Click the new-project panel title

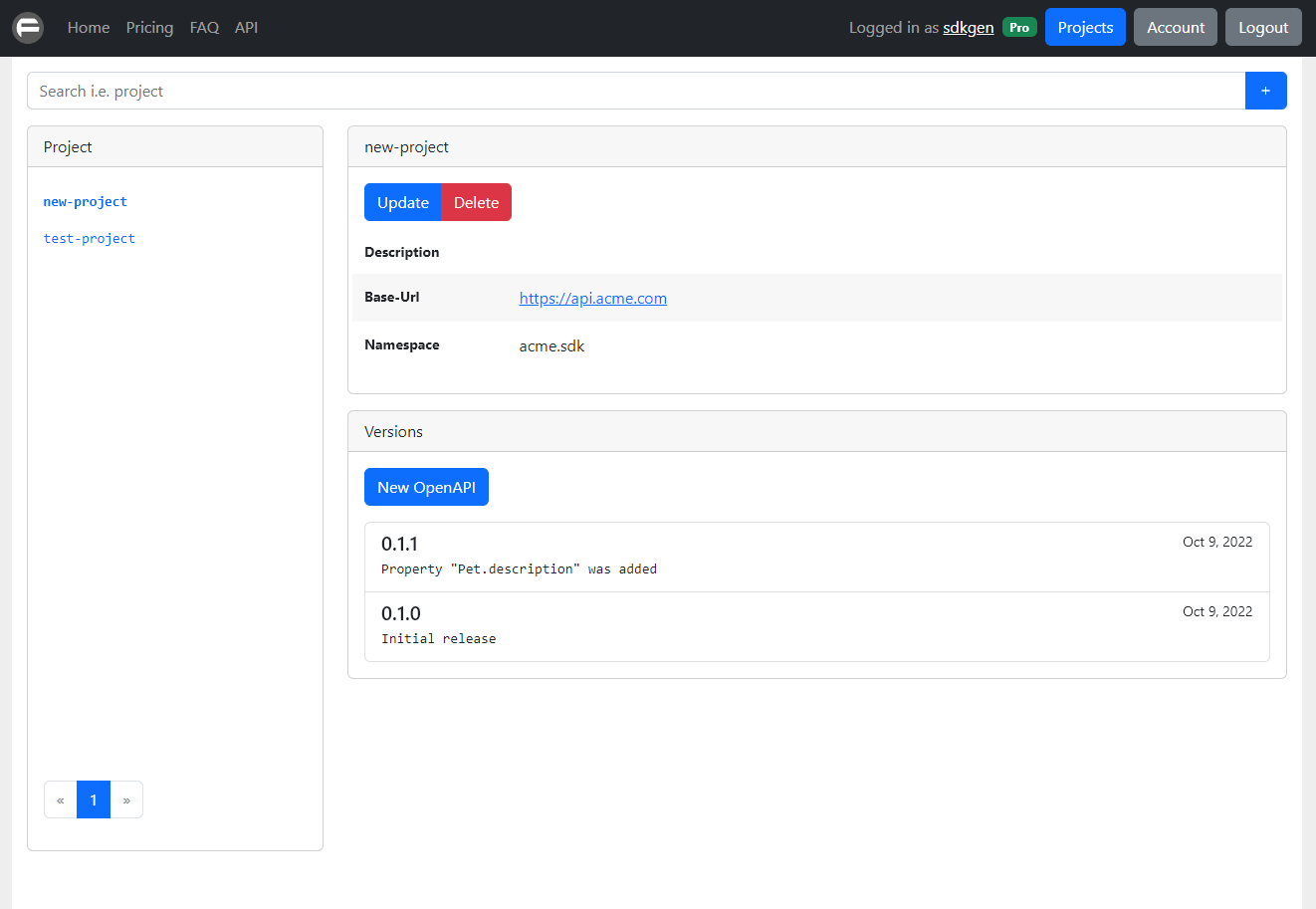tap(407, 146)
